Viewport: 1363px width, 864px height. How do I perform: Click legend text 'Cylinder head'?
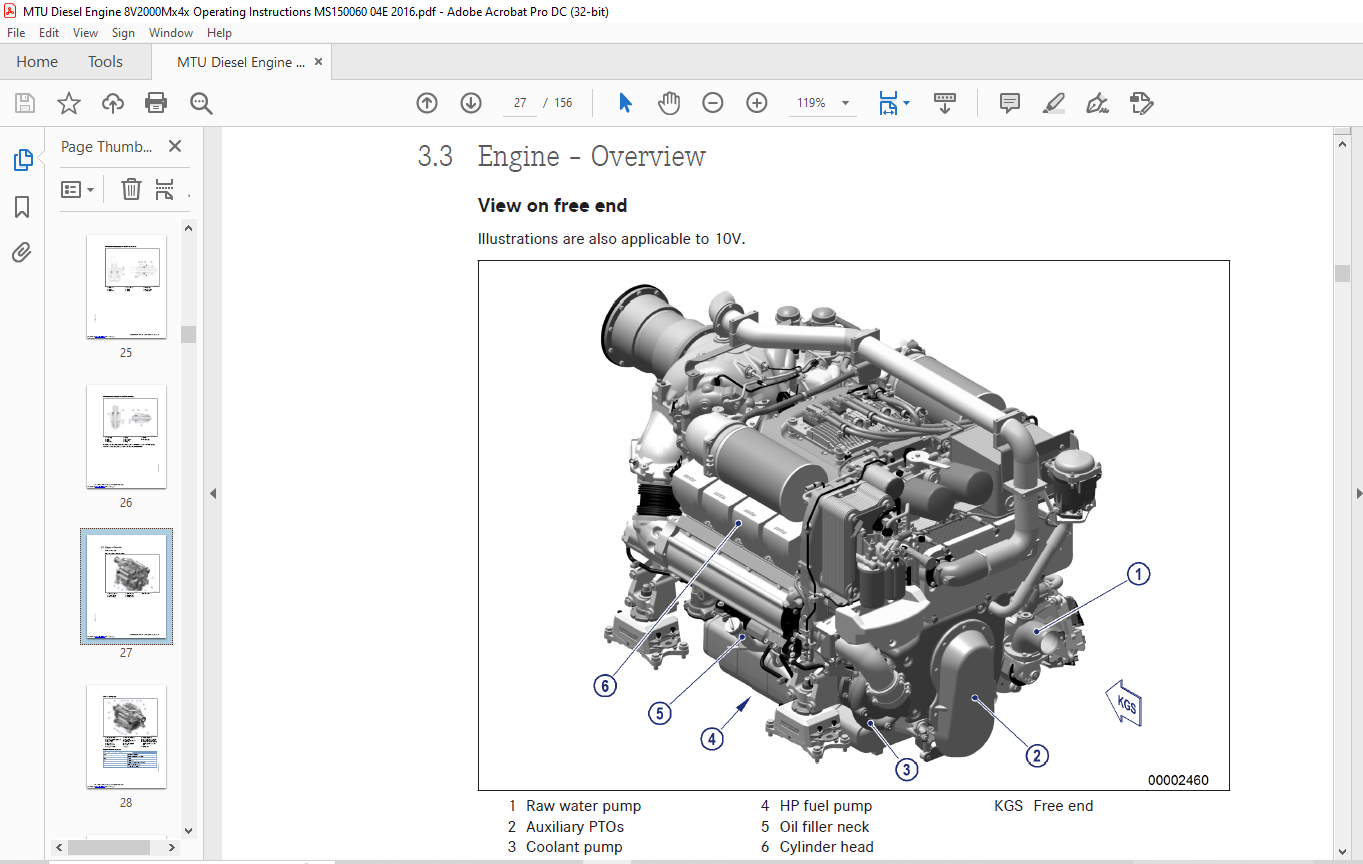click(x=827, y=847)
